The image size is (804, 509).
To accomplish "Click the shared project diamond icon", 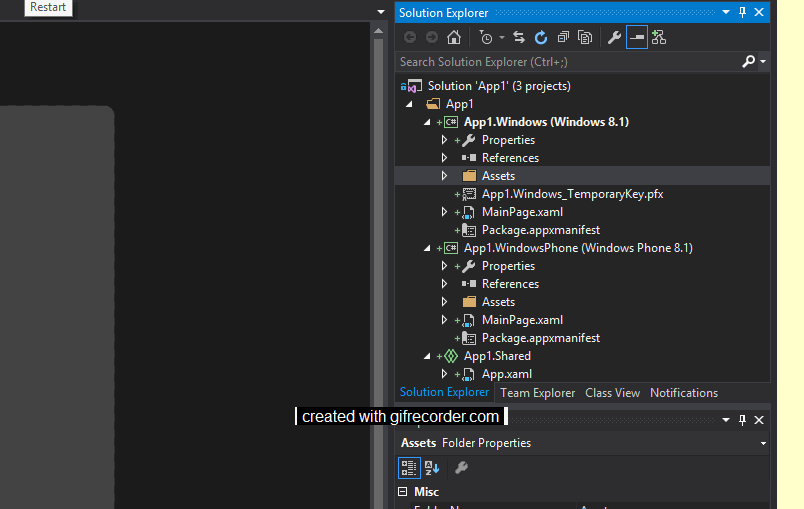I will pos(451,356).
